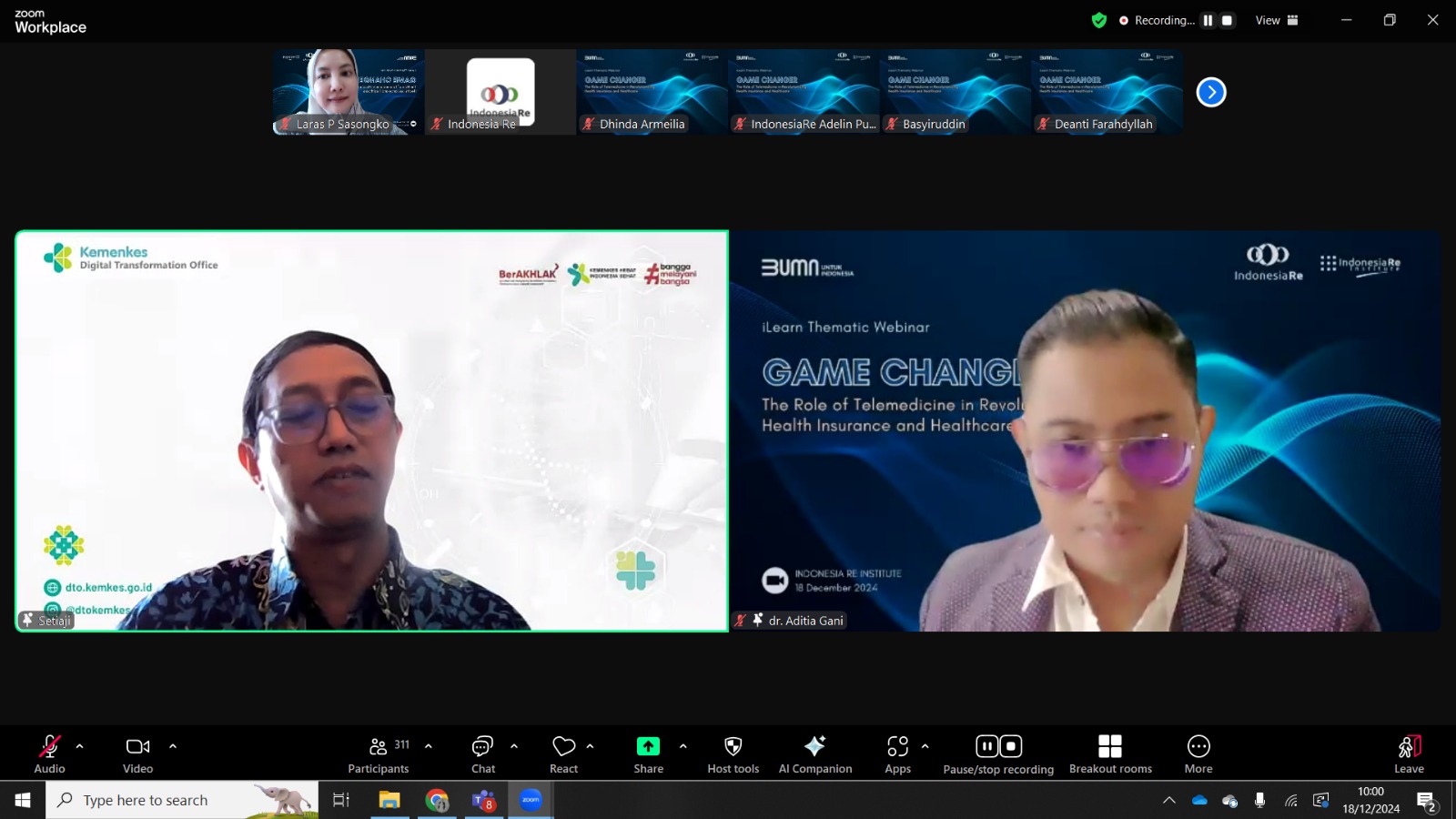Open the Chat panel

[x=483, y=754]
